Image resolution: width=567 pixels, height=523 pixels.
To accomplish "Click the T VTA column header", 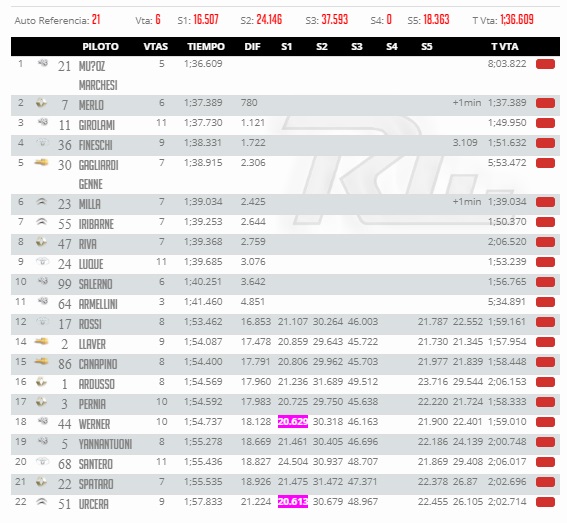I will pos(504,47).
